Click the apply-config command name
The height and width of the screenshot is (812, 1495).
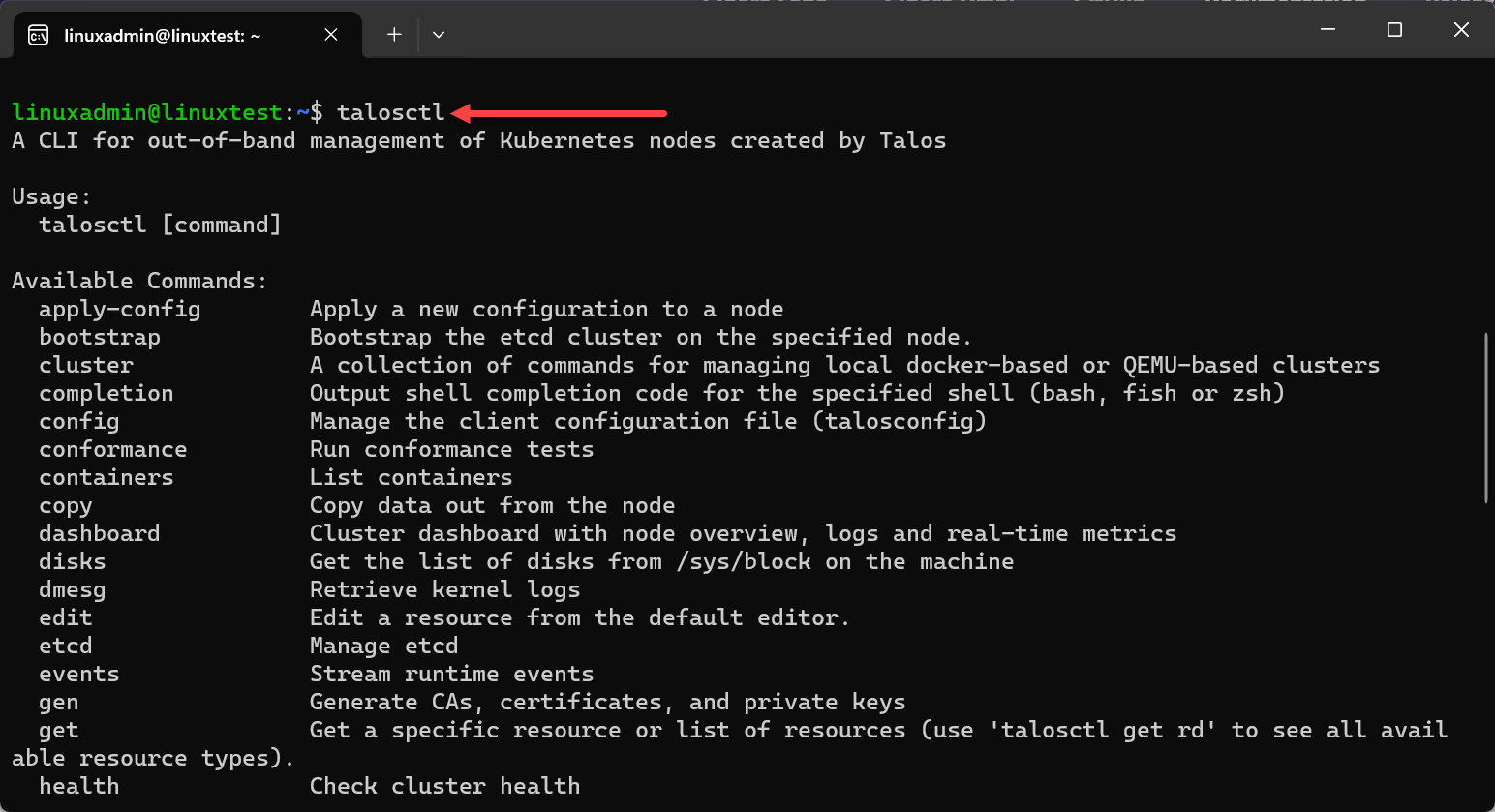pyautogui.click(x=119, y=309)
